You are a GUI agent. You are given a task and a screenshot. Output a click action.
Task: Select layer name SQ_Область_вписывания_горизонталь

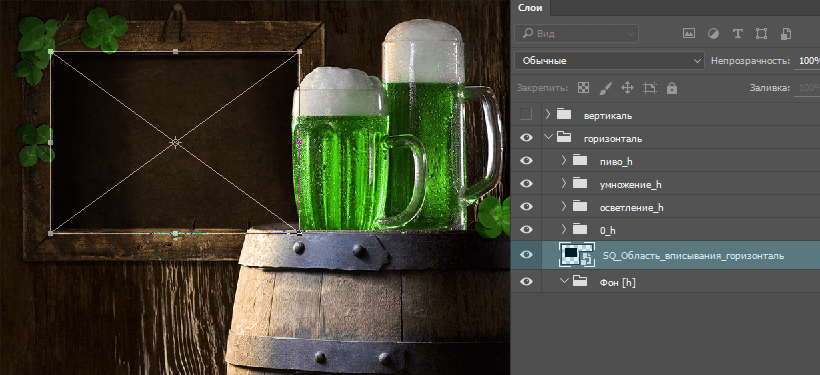[x=693, y=256]
